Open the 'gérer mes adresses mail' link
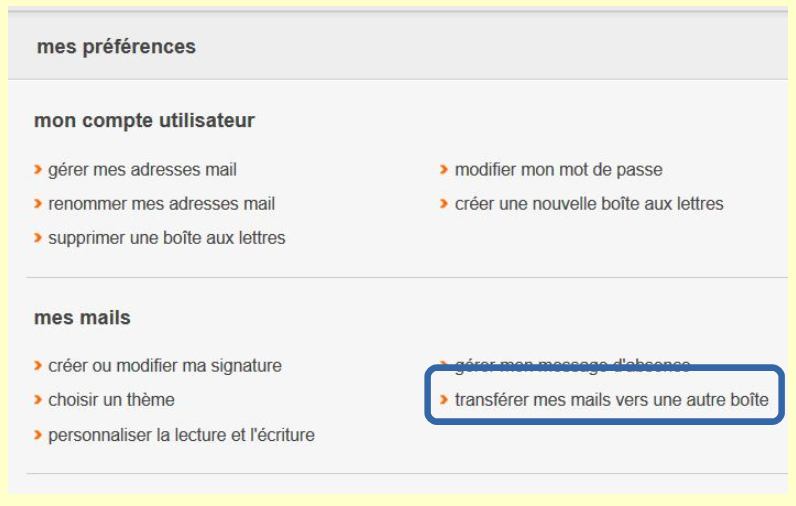The image size is (796, 506). tap(143, 169)
